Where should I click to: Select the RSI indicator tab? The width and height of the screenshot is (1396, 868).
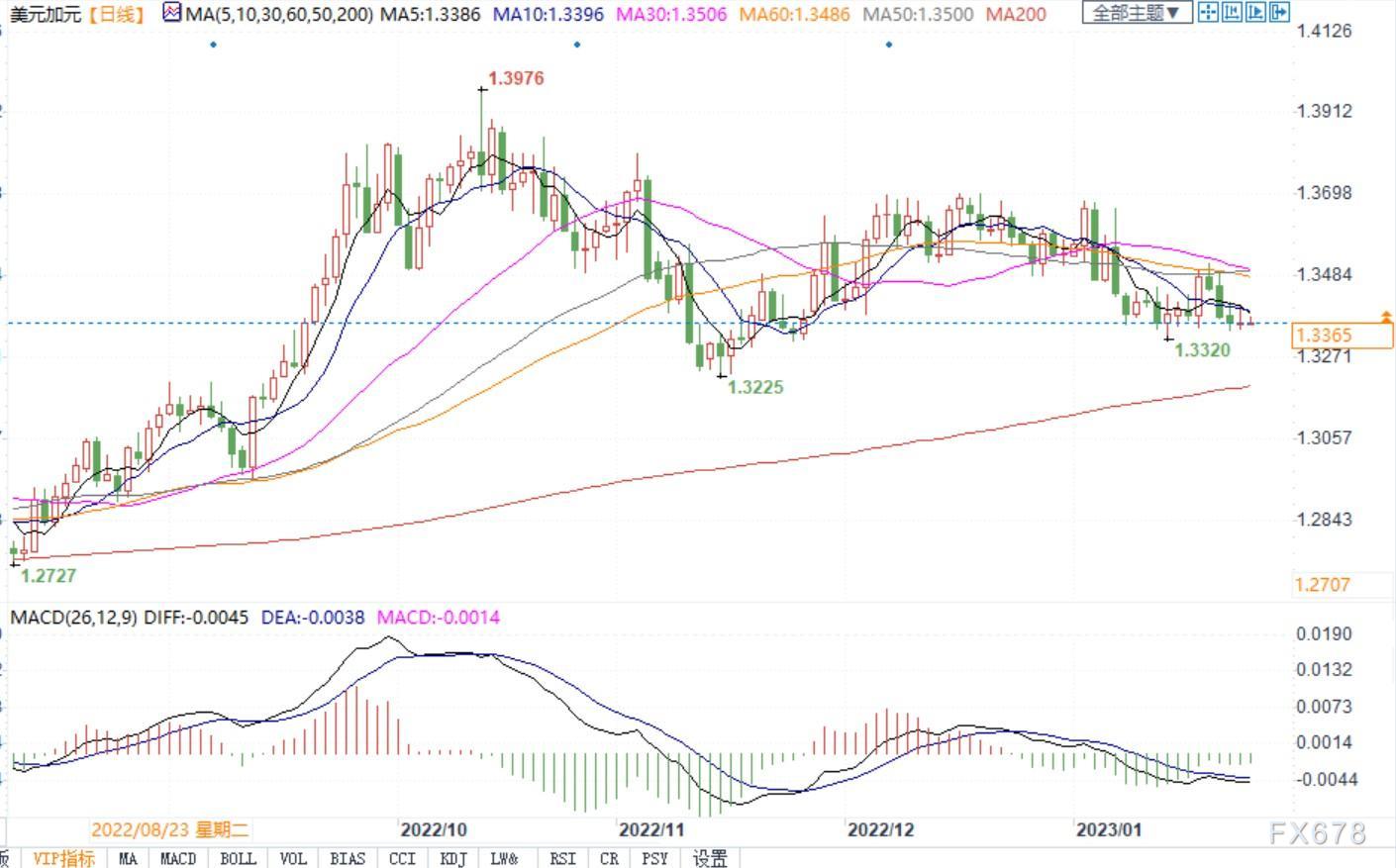pyautogui.click(x=562, y=858)
